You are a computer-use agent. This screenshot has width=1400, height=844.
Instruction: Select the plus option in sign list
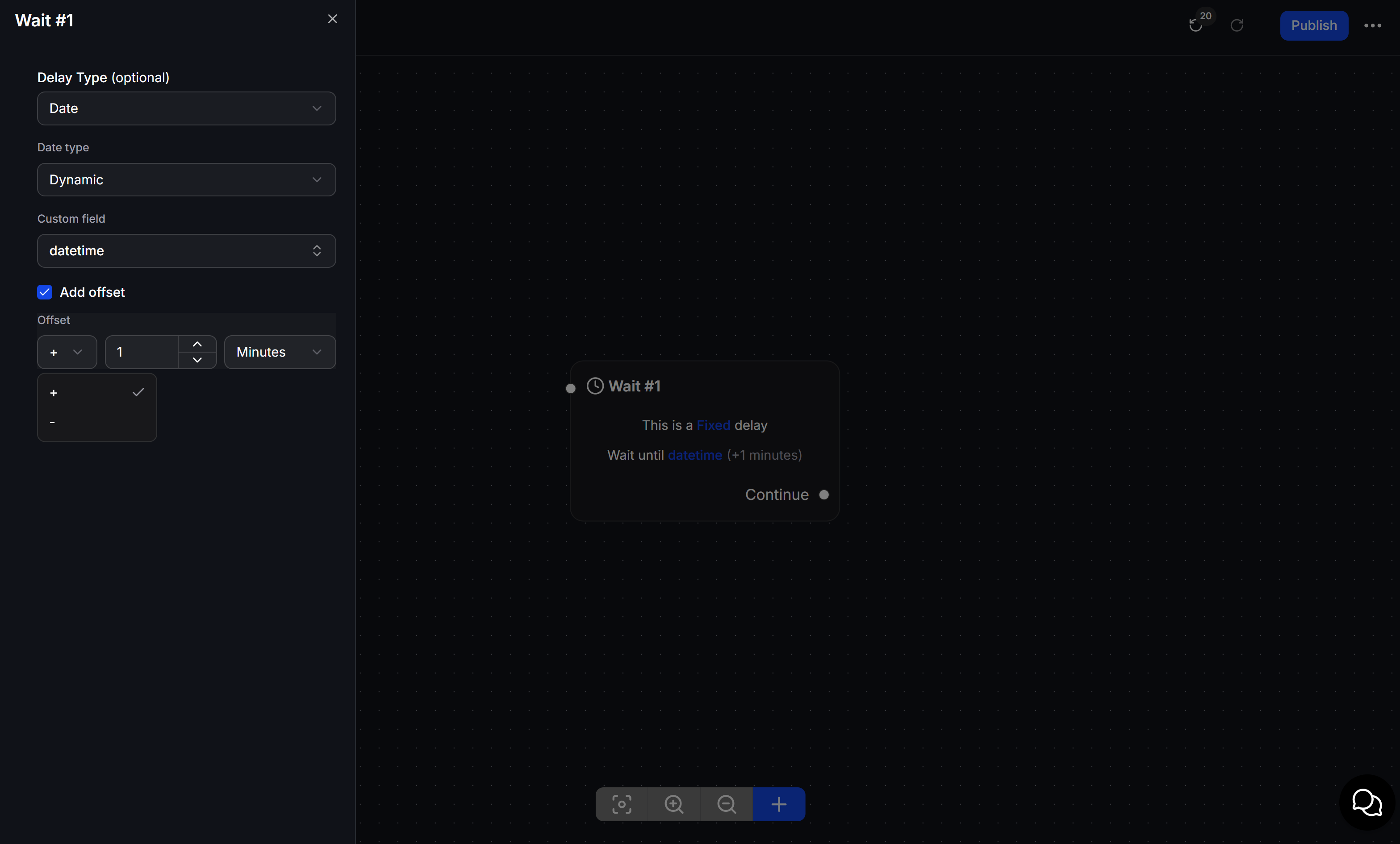[x=97, y=393]
